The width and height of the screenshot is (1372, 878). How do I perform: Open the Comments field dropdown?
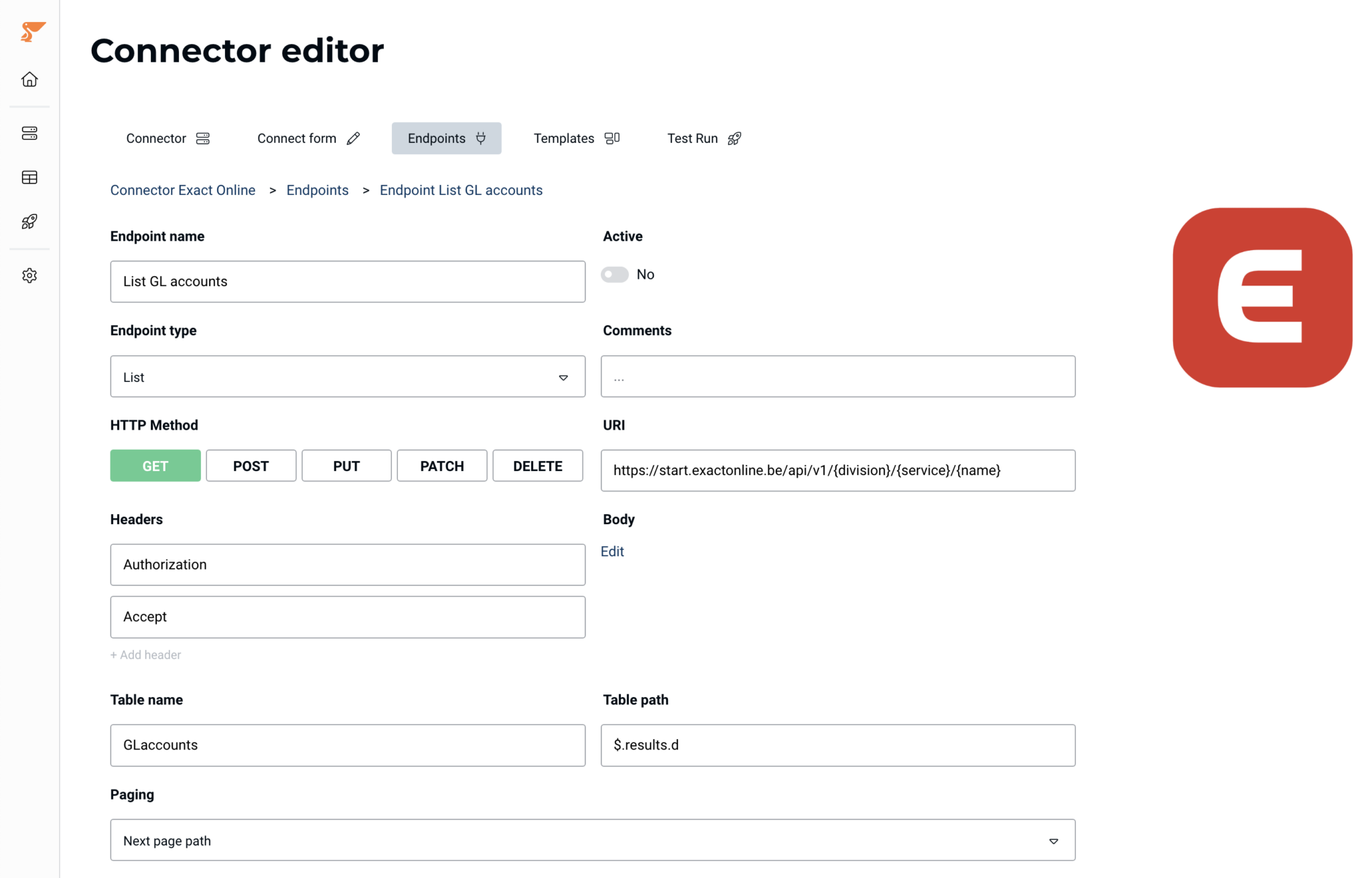pyautogui.click(x=837, y=376)
